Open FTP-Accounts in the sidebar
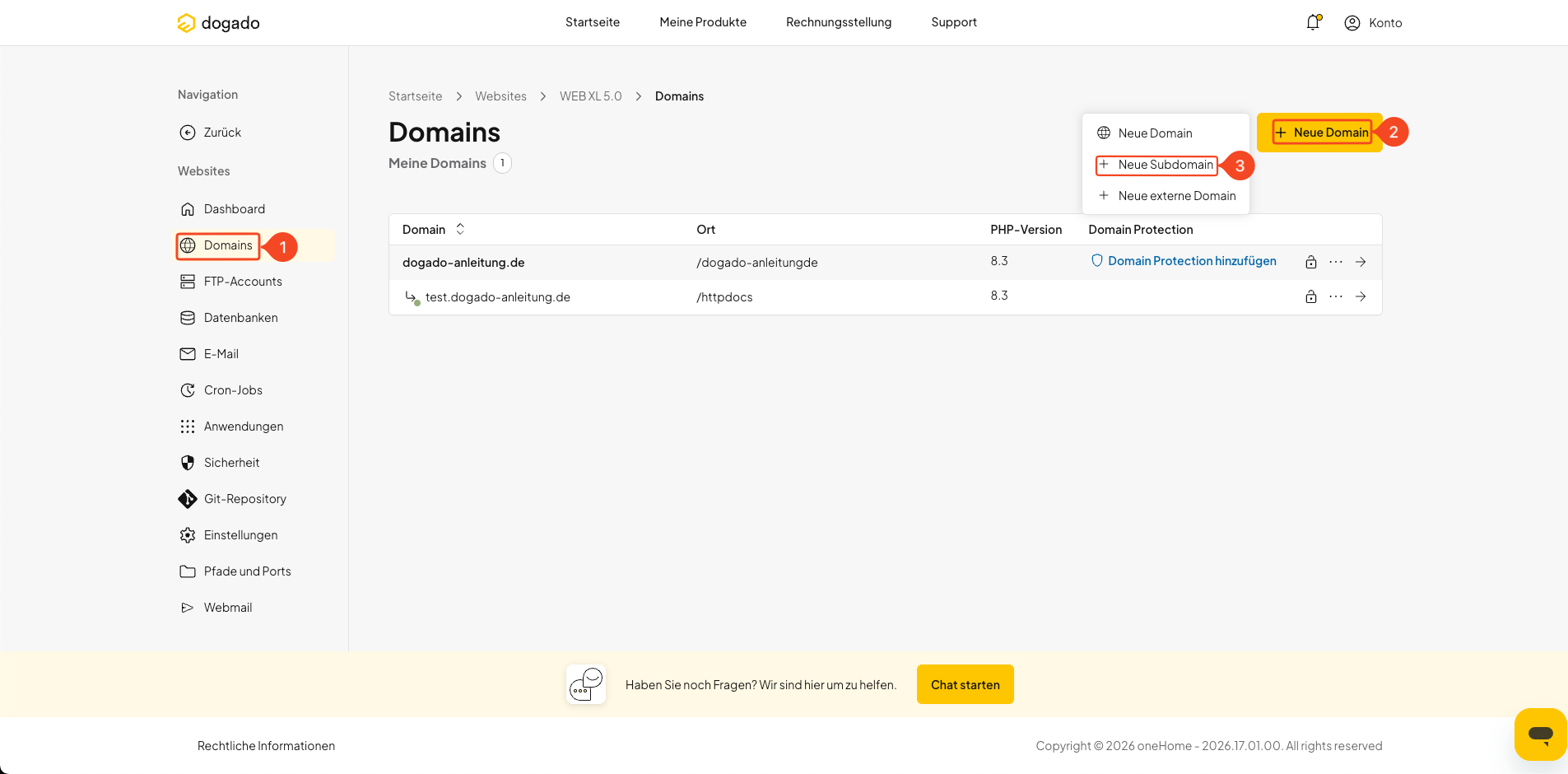The height and width of the screenshot is (774, 1568). [x=231, y=282]
